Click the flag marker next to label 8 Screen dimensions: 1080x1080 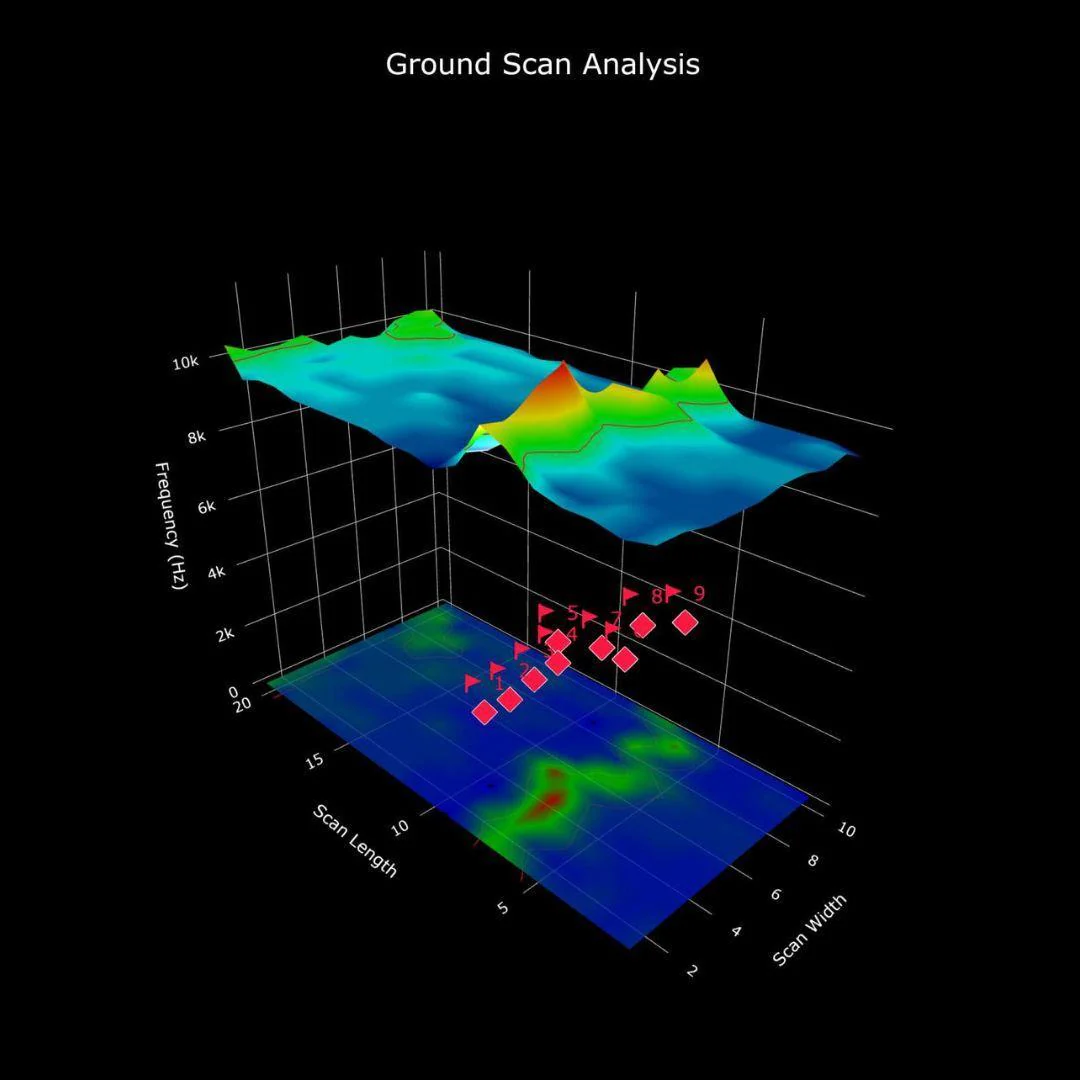click(x=630, y=596)
